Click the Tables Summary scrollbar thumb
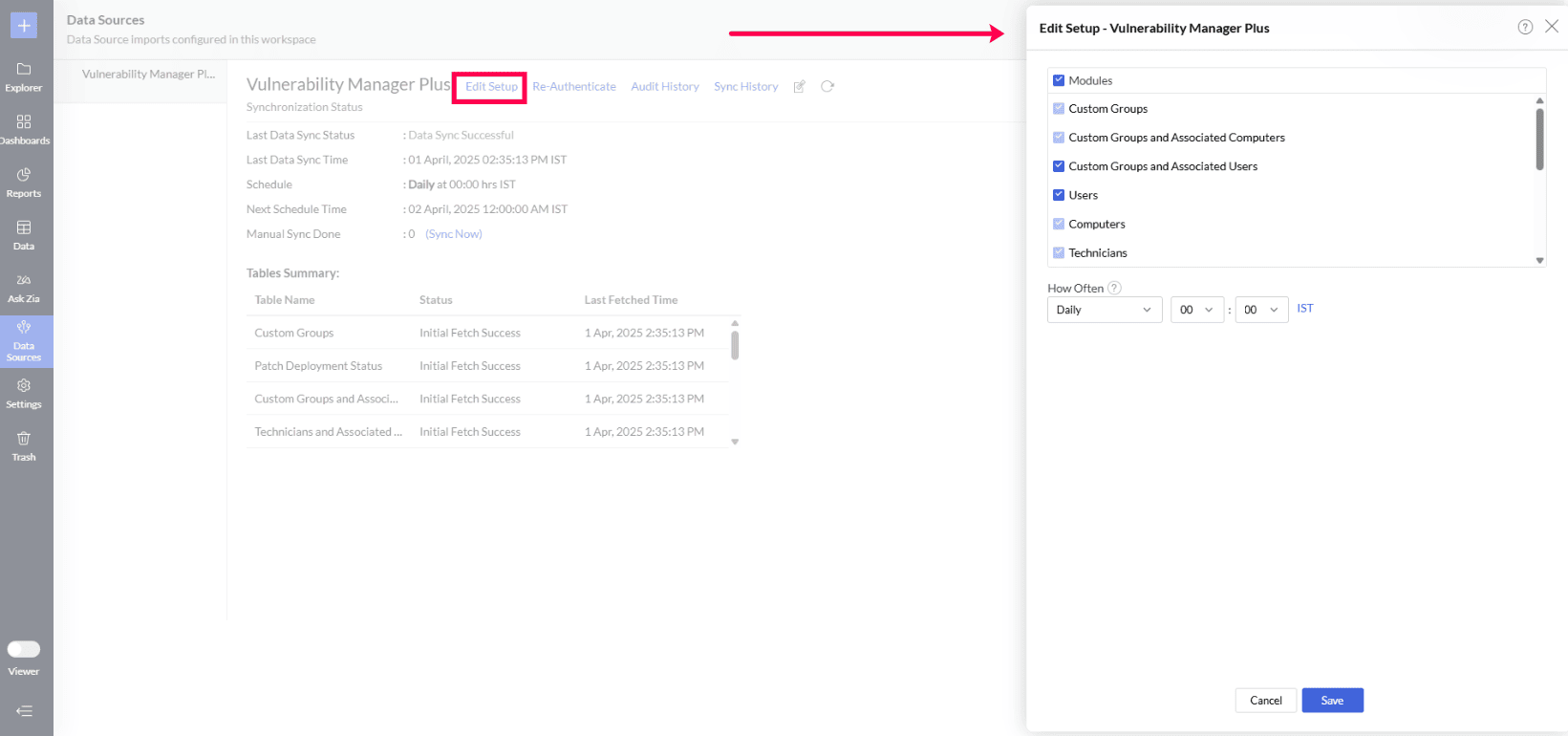1568x736 pixels. (735, 345)
